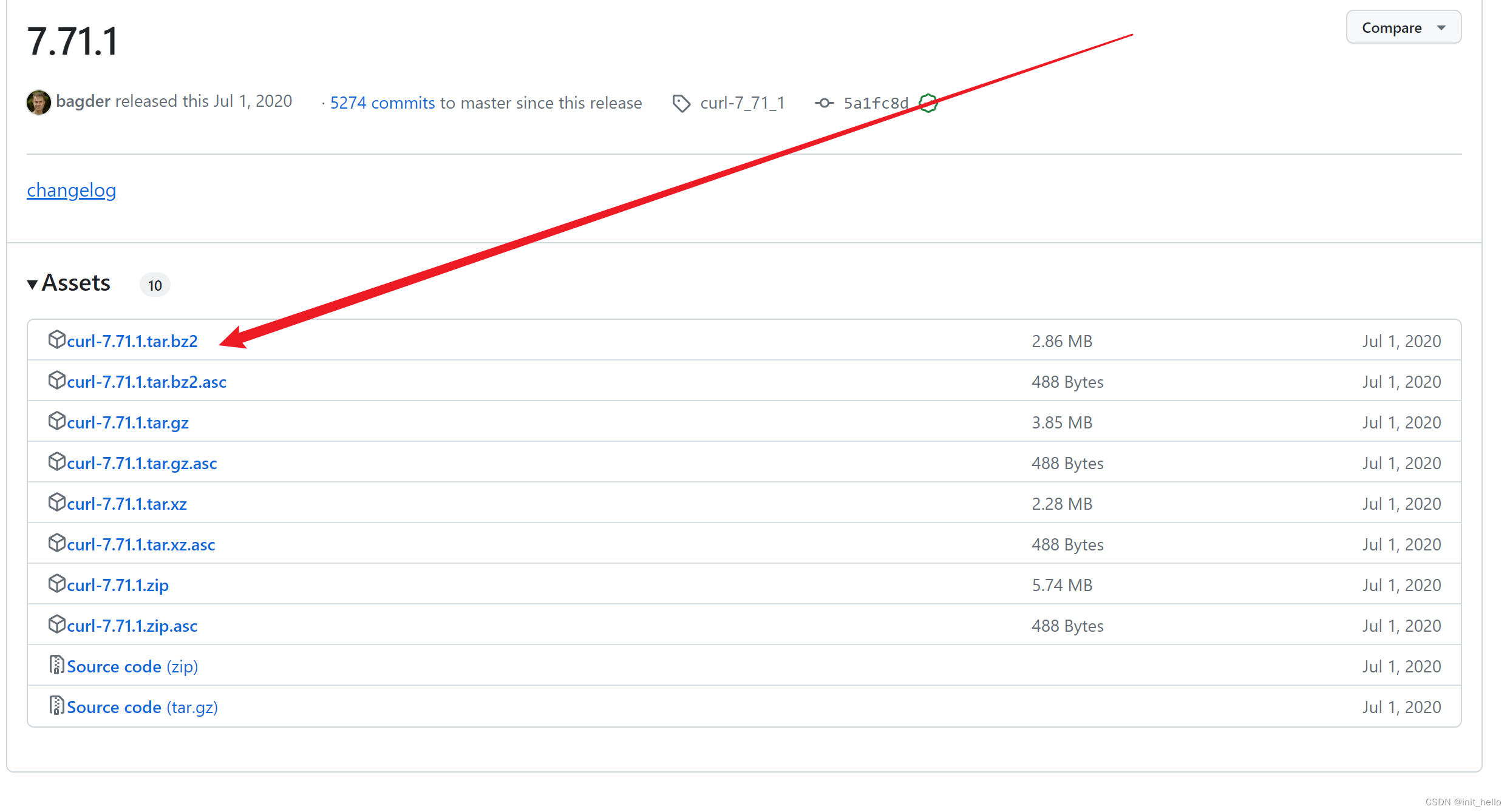Click zip file icon for Source code (zip)
The width and height of the screenshot is (1510, 812).
pyautogui.click(x=56, y=665)
